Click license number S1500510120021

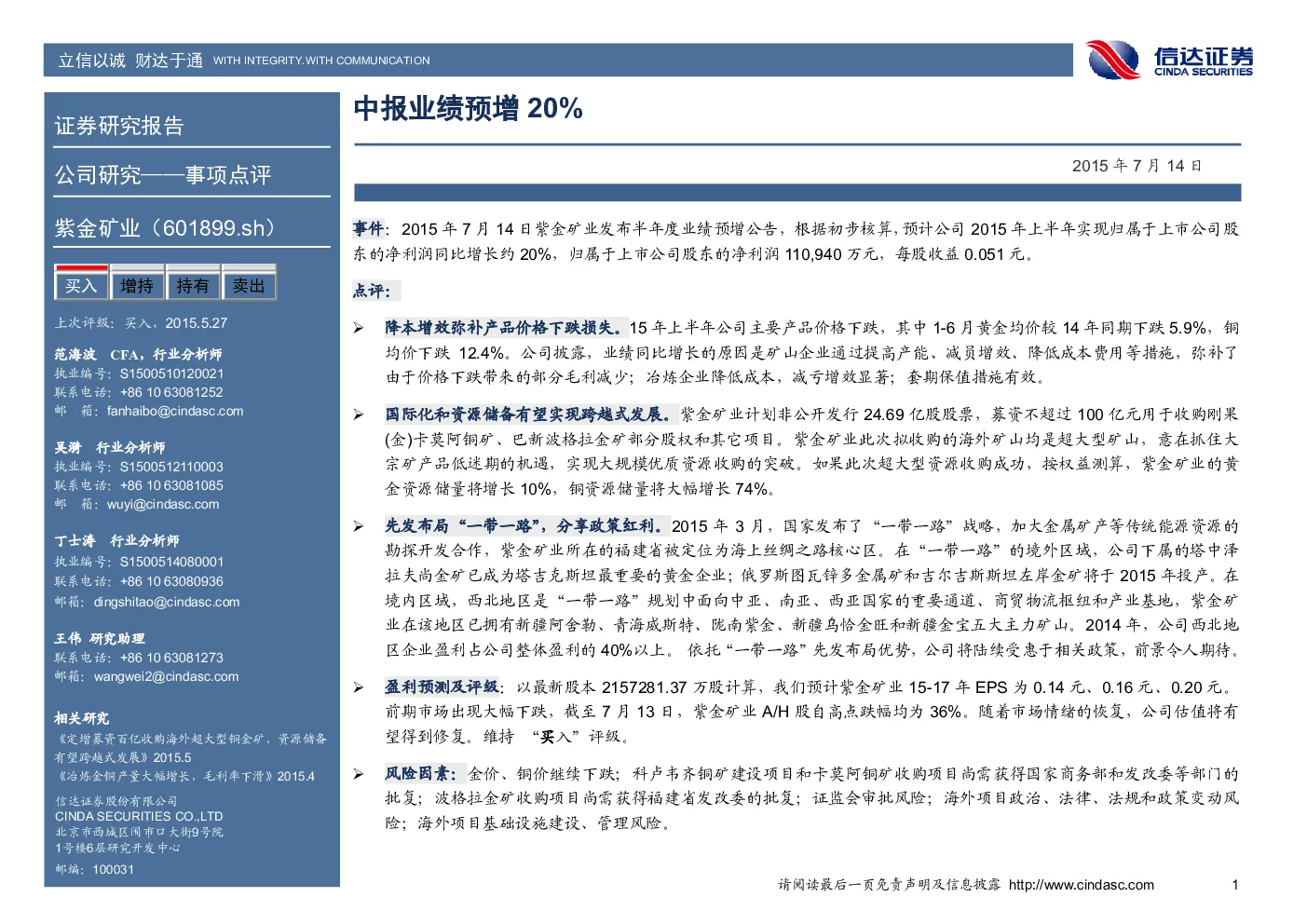coord(171,374)
